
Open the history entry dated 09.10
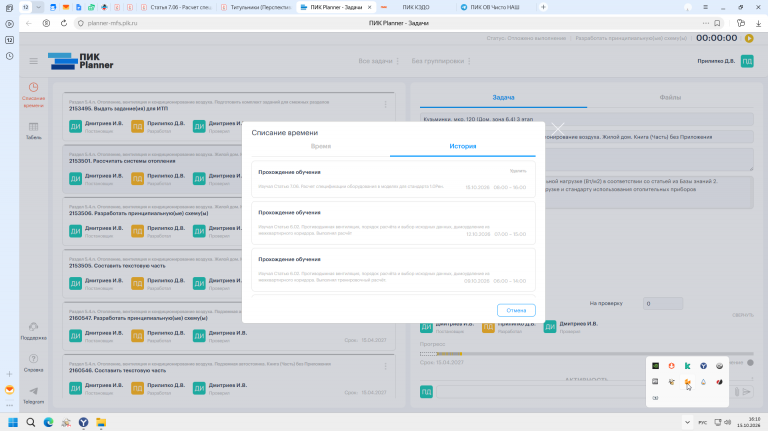coord(393,269)
